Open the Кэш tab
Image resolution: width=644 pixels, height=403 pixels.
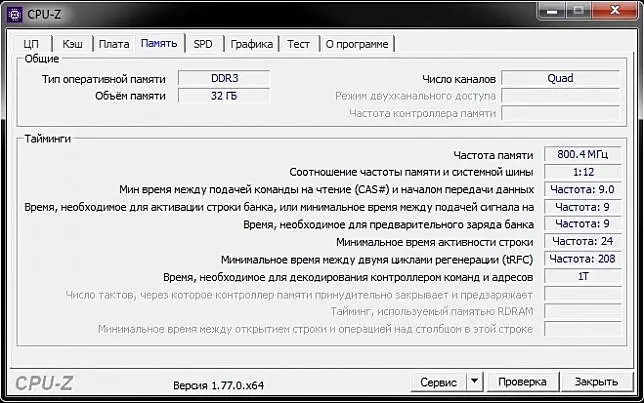[x=73, y=44]
